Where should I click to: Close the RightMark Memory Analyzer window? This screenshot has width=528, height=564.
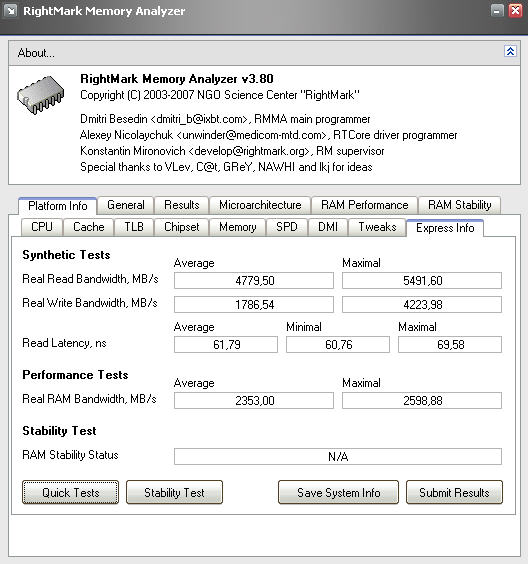coord(515,11)
